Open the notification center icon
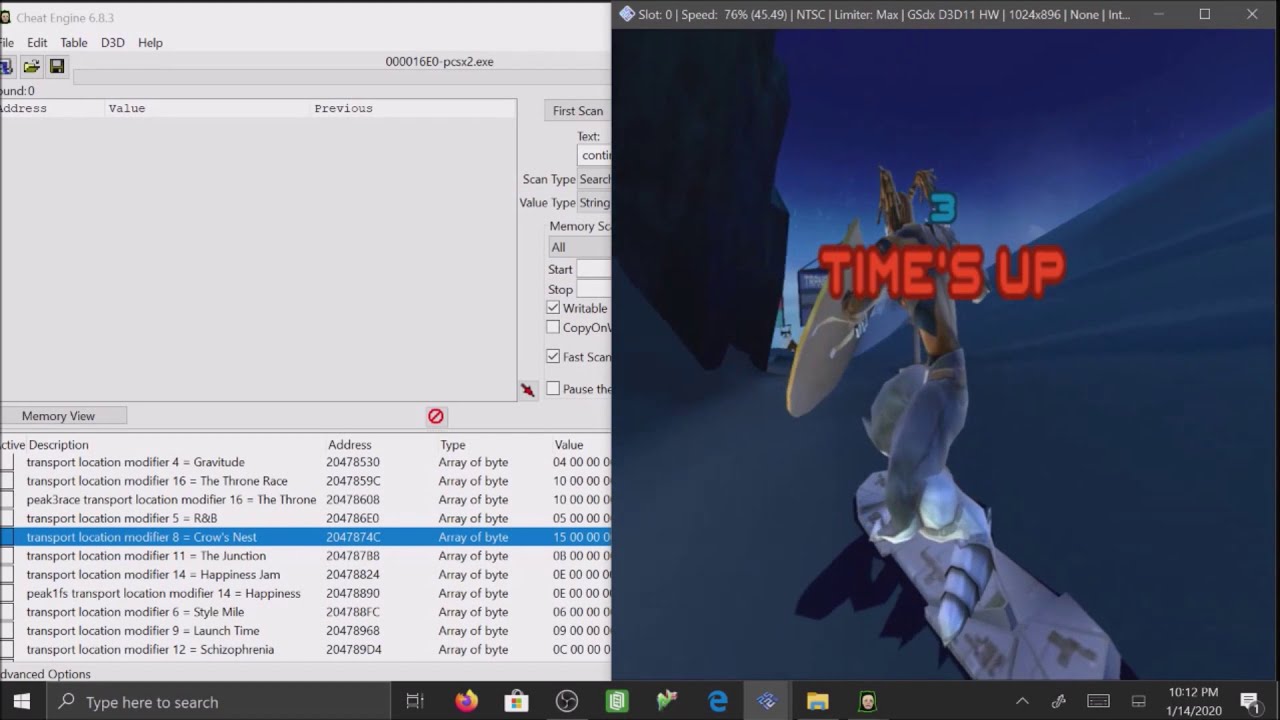This screenshot has height=720, width=1280. pos(1249,702)
